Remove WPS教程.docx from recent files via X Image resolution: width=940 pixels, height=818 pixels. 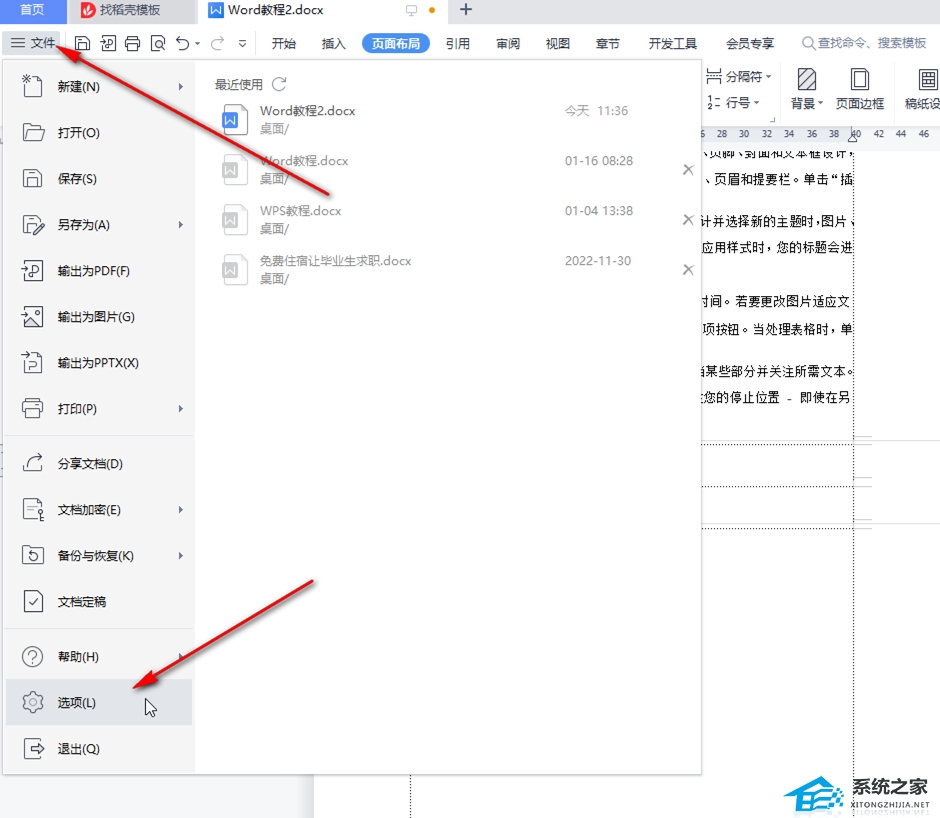pos(688,218)
